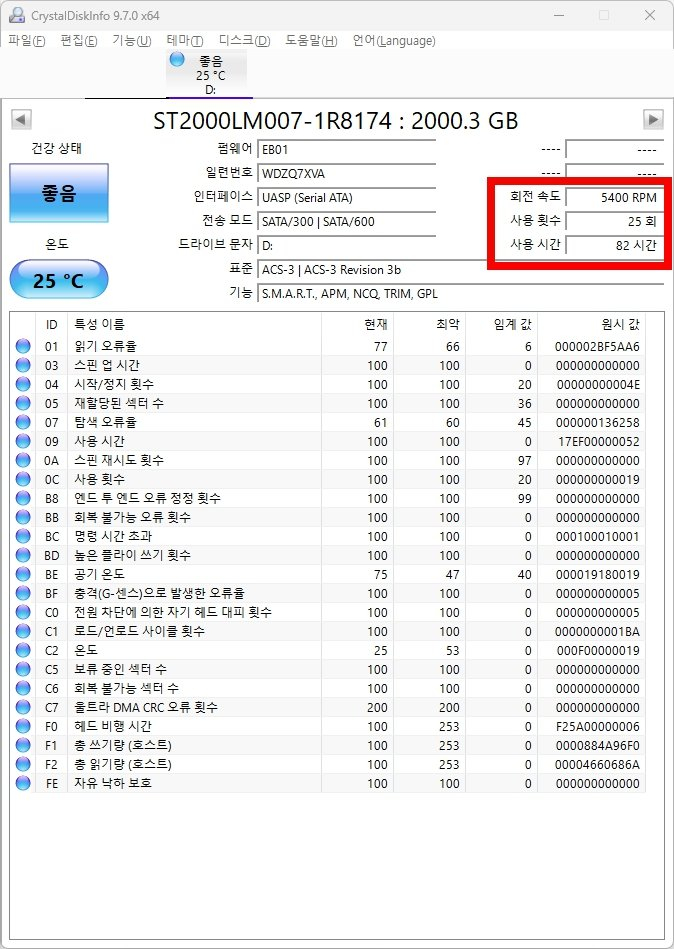Viewport: 674px width, 949px height.
Task: Select the 총 쓰기량 (호스트) attribute name
Action: (123, 745)
